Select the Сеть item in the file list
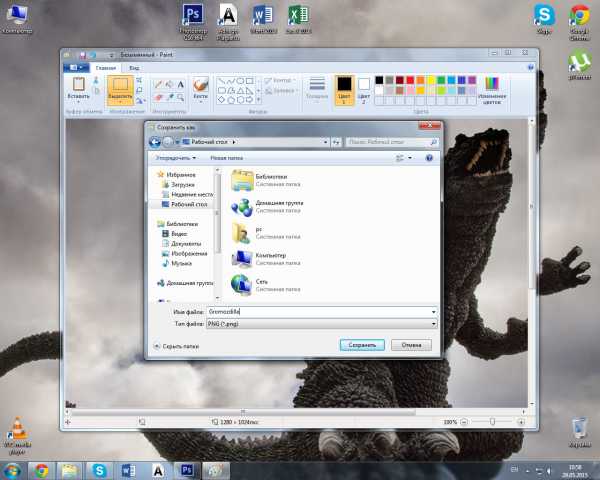600x480 pixels. pos(266,285)
